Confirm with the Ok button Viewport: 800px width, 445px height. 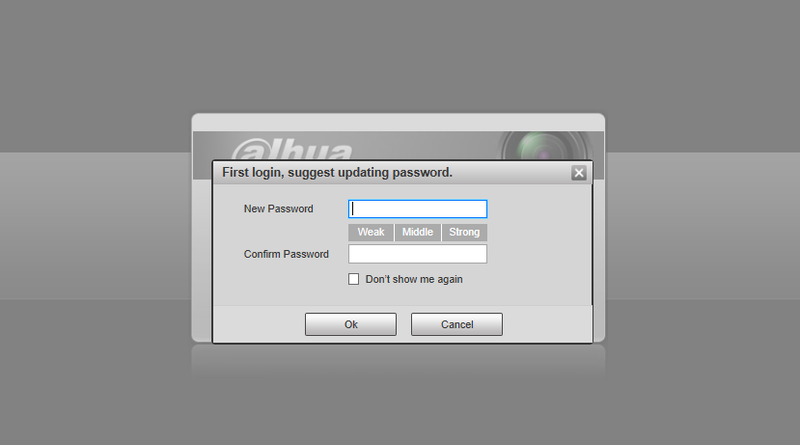(x=351, y=325)
